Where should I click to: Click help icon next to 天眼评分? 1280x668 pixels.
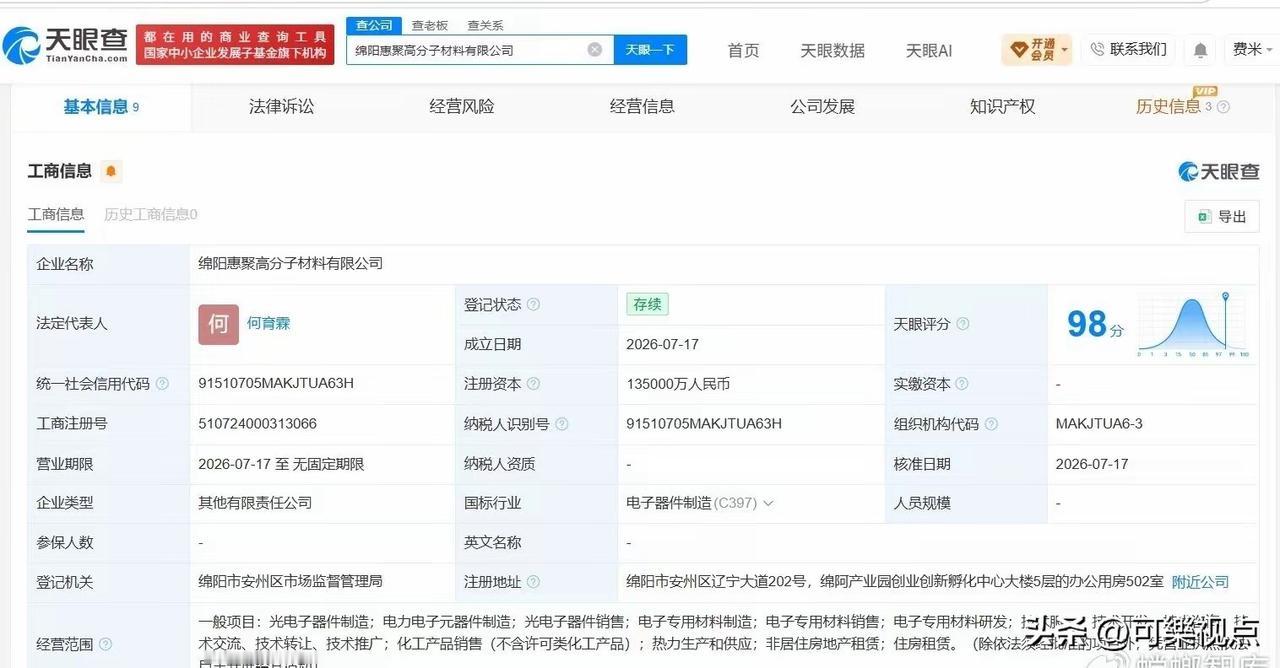click(x=963, y=324)
